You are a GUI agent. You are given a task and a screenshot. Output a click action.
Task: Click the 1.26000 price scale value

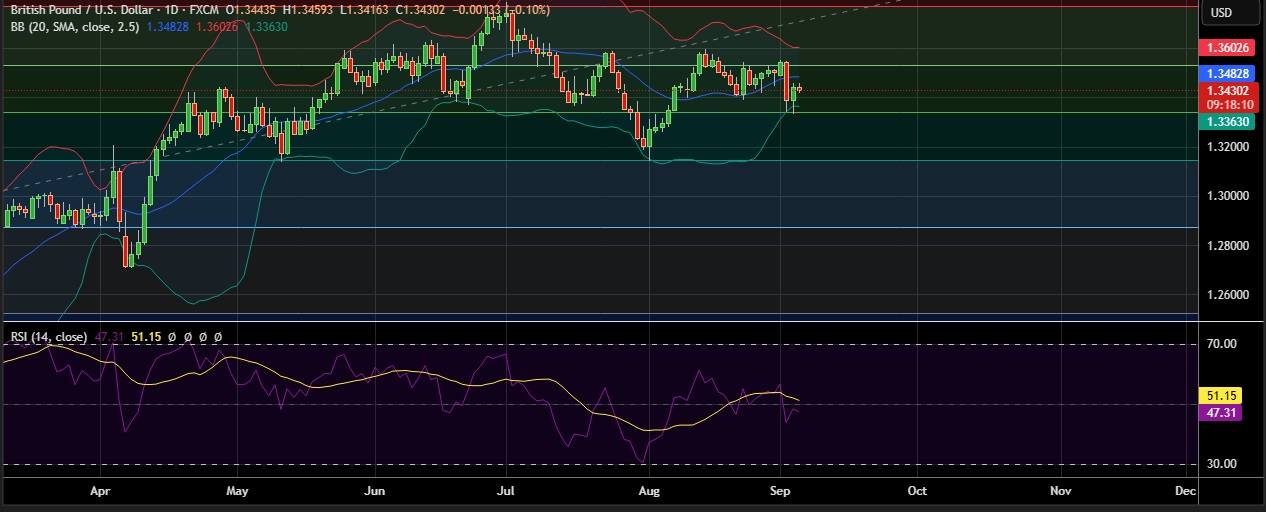[x=1226, y=296]
